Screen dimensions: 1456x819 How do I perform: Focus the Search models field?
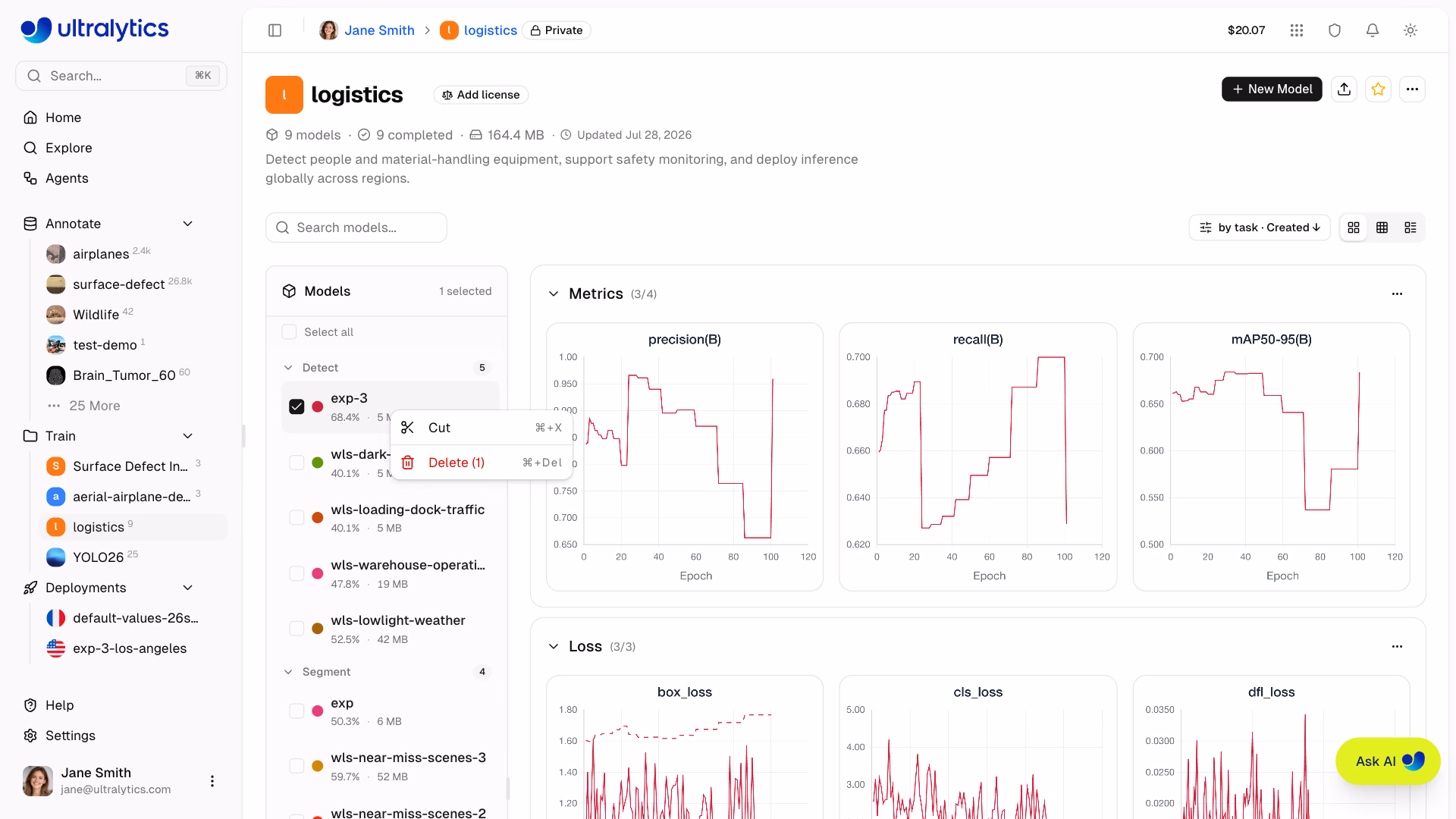[356, 227]
